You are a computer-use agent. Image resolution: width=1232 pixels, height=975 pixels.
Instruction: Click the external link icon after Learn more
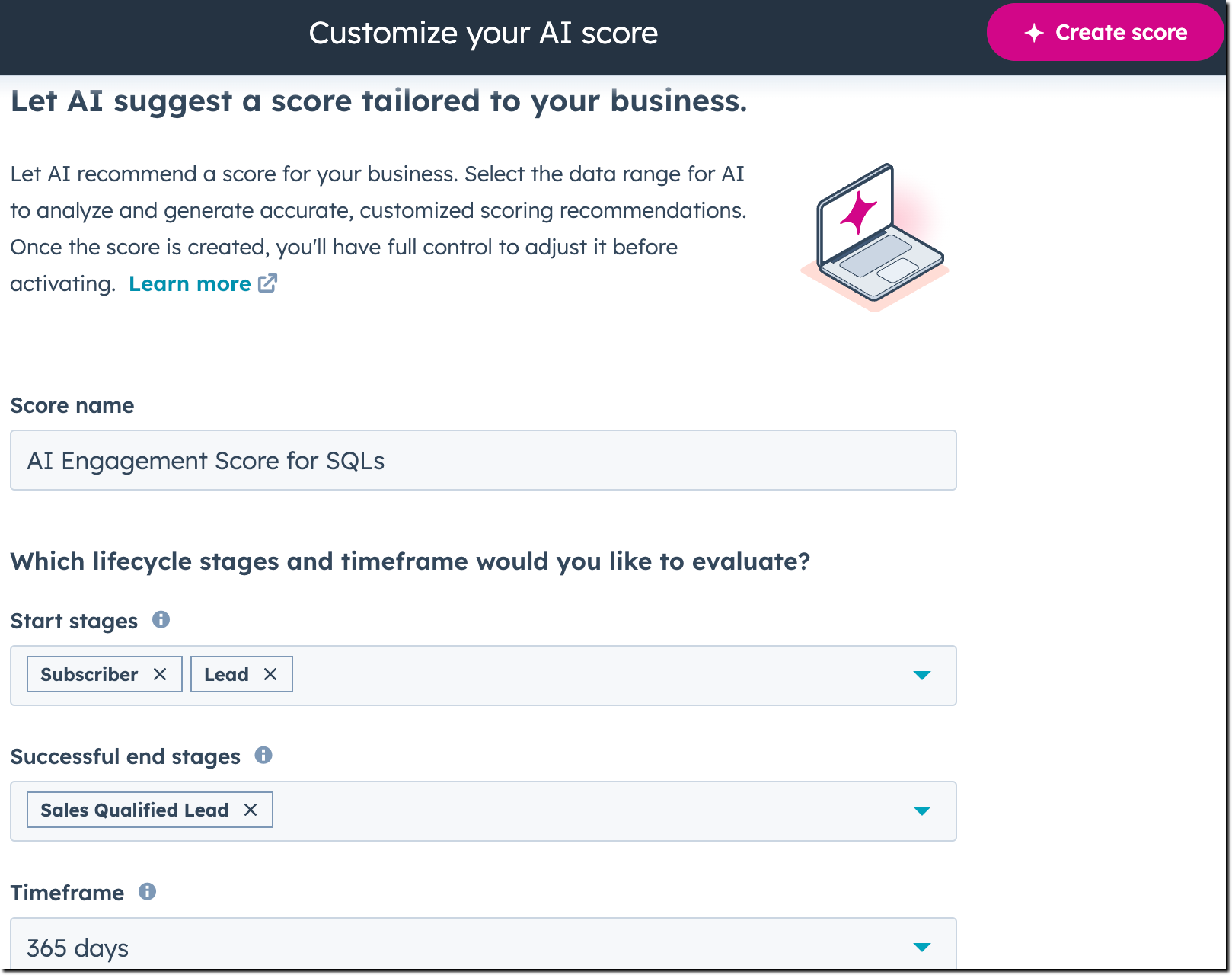pos(267,283)
